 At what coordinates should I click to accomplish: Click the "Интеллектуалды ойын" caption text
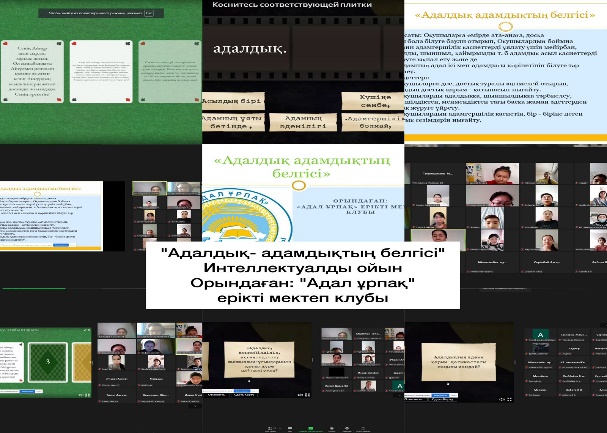coord(303,267)
